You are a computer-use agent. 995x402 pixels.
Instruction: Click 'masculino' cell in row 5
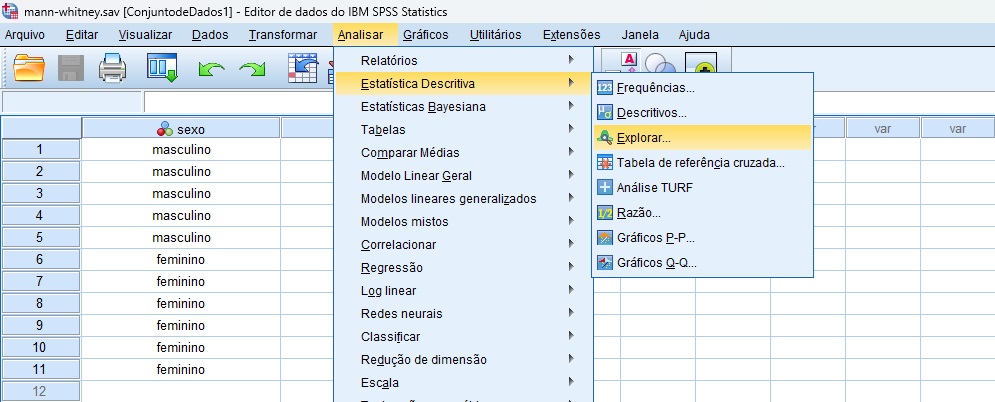point(181,238)
